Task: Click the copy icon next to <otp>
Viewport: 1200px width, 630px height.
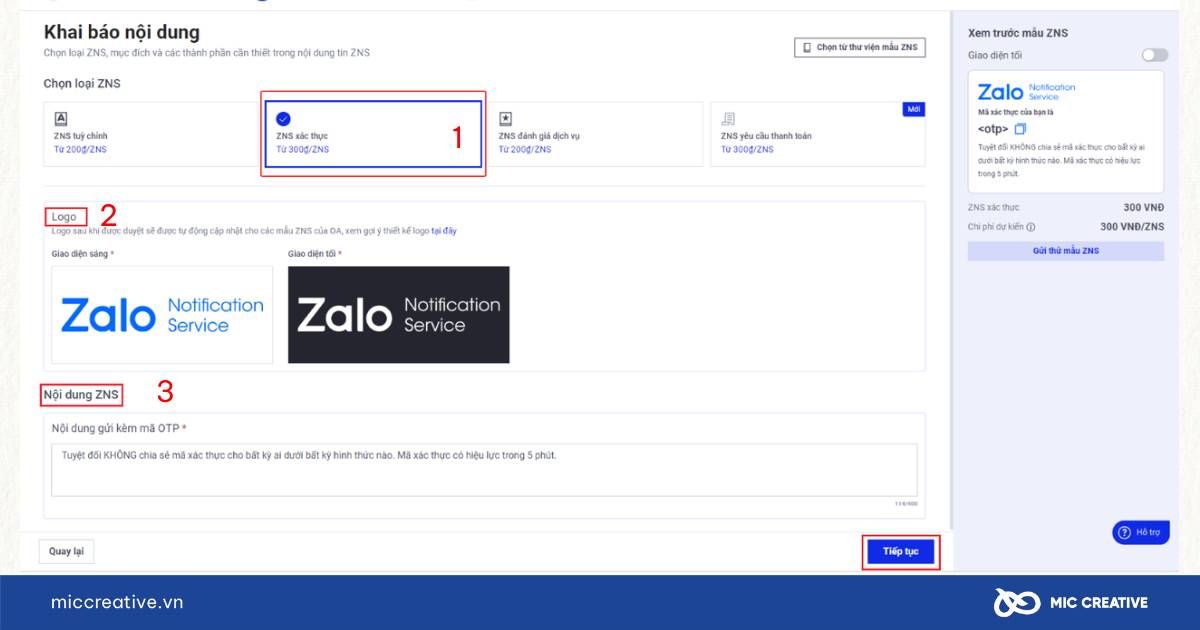Action: point(1020,129)
